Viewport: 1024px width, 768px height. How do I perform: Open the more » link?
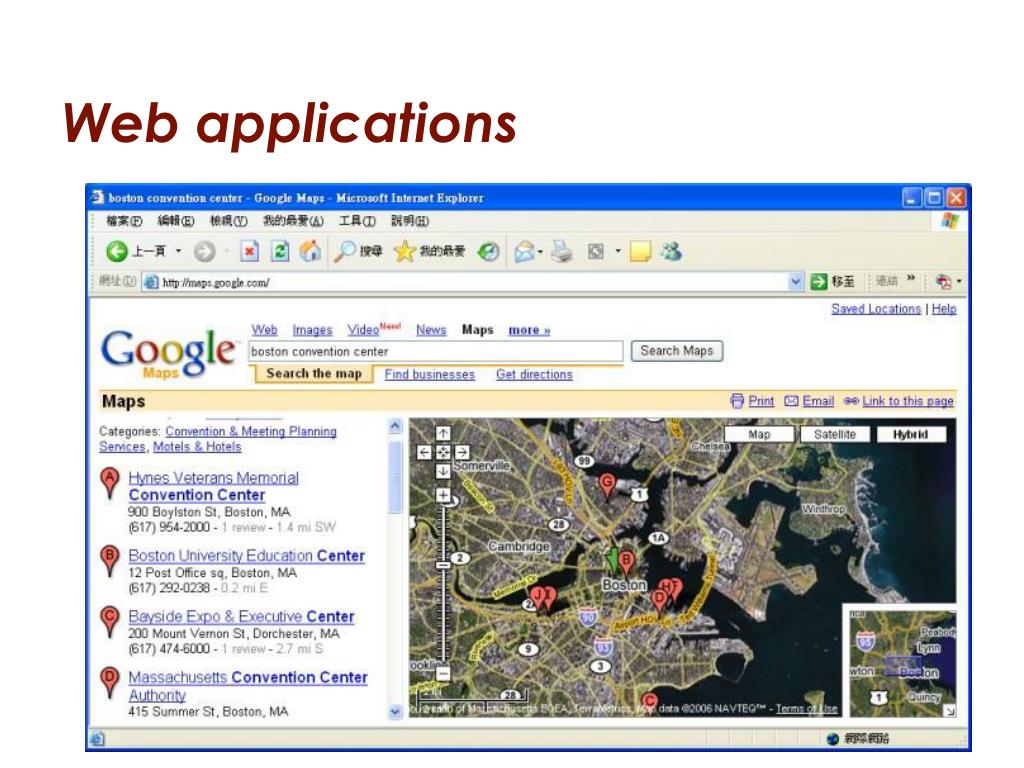530,330
